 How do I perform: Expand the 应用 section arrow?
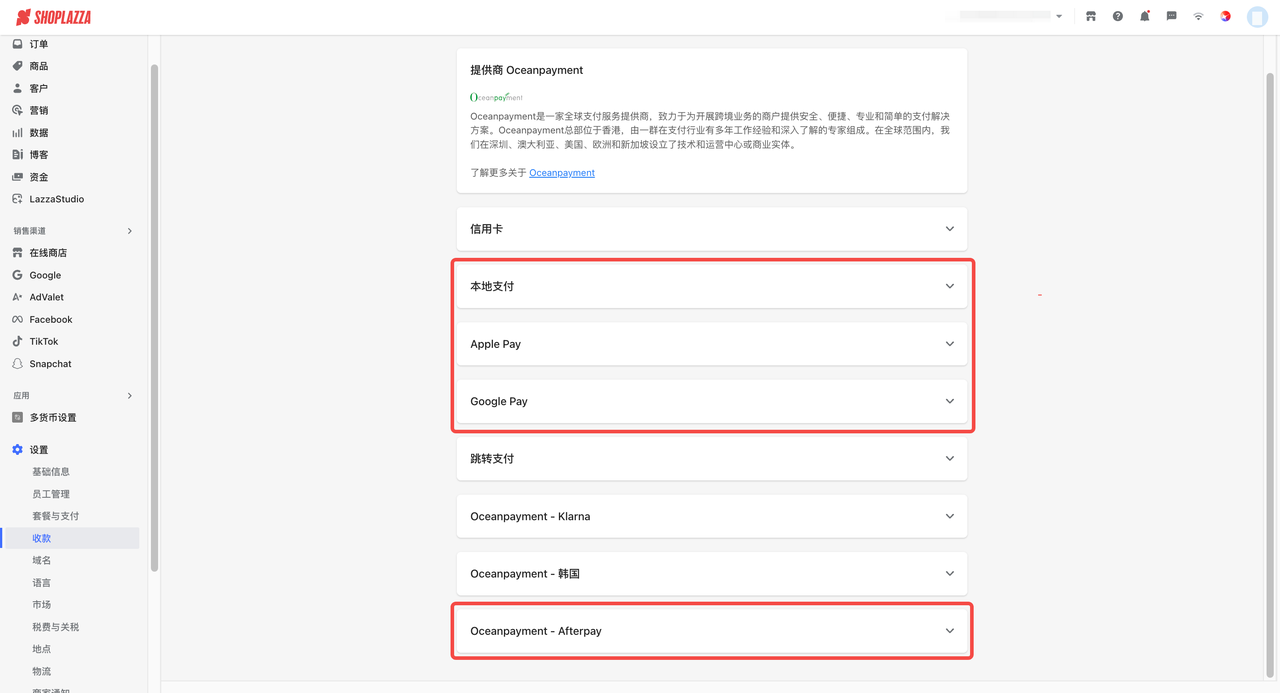(x=130, y=396)
